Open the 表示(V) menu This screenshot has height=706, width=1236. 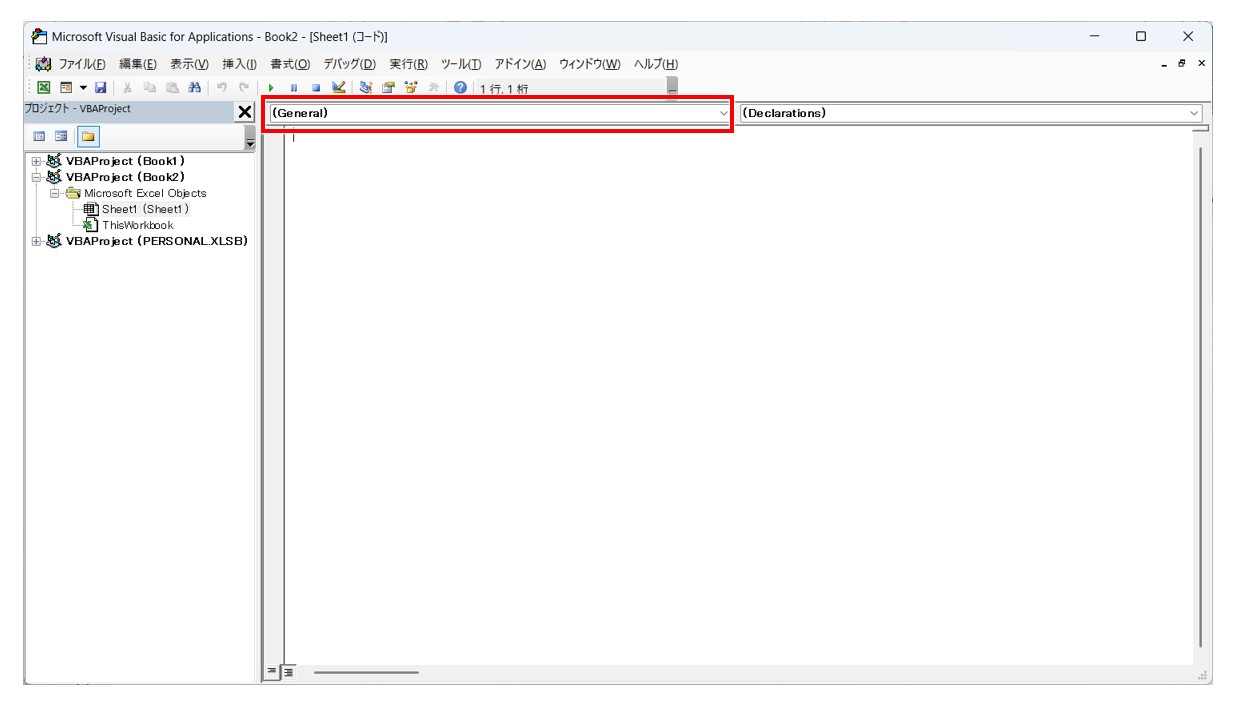pyautogui.click(x=189, y=64)
